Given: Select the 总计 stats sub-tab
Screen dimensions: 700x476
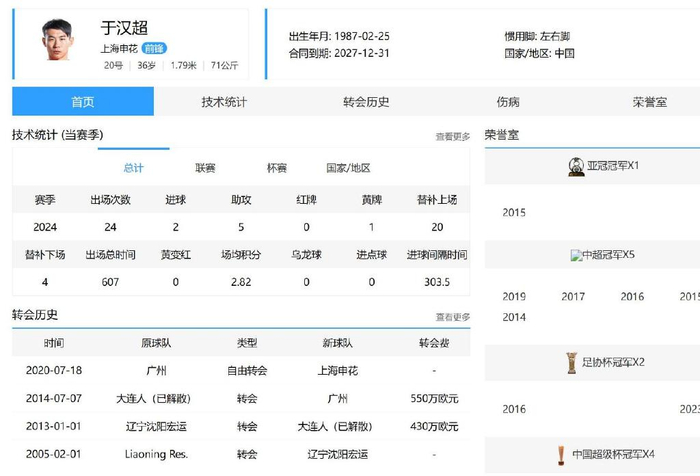Looking at the screenshot, I should [133, 168].
